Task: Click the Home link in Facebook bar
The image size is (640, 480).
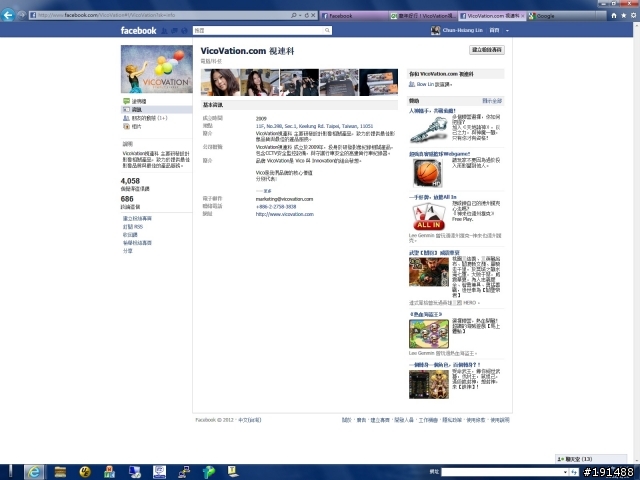Action: click(x=494, y=30)
